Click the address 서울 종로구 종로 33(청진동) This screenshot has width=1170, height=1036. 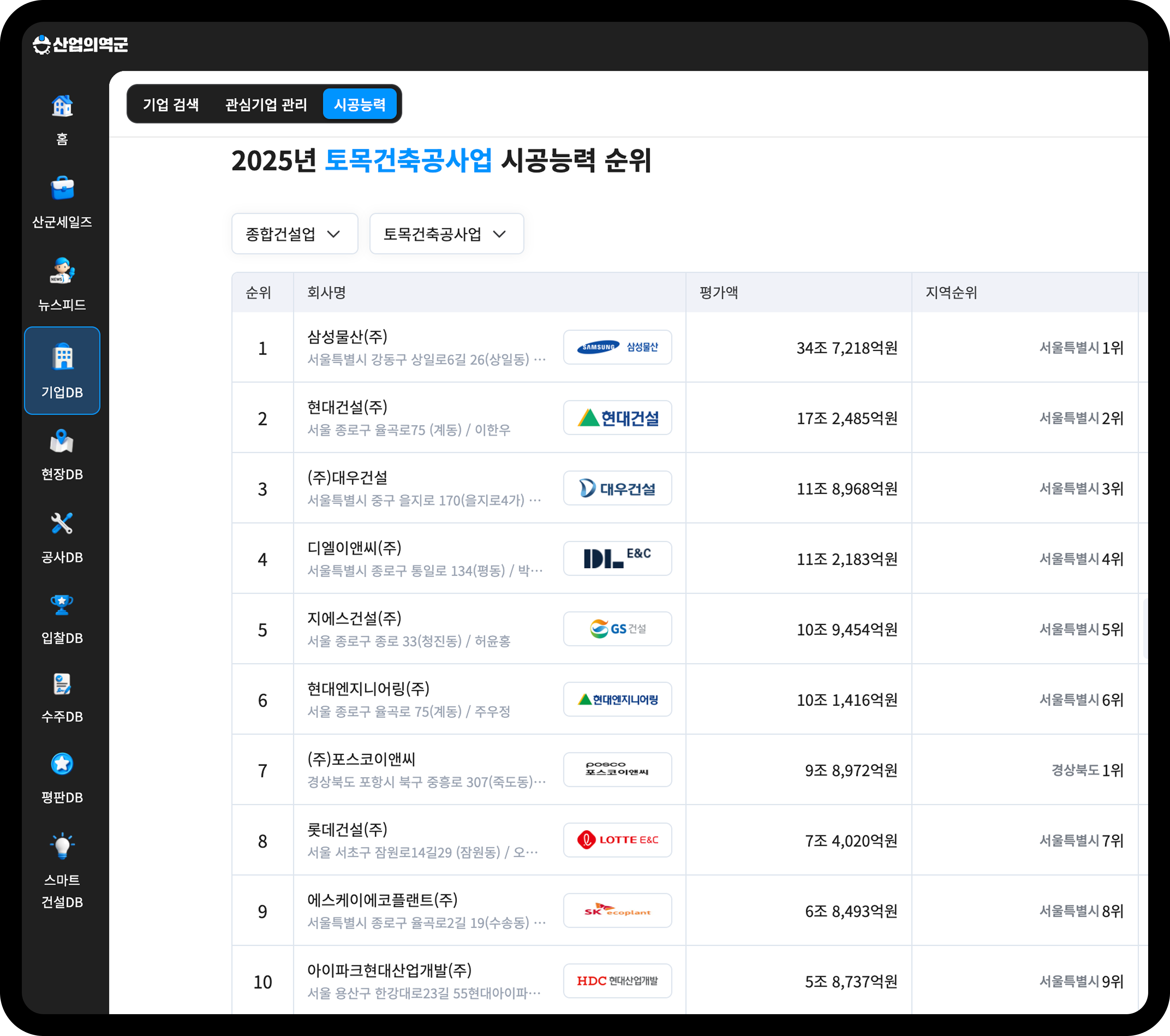384,641
